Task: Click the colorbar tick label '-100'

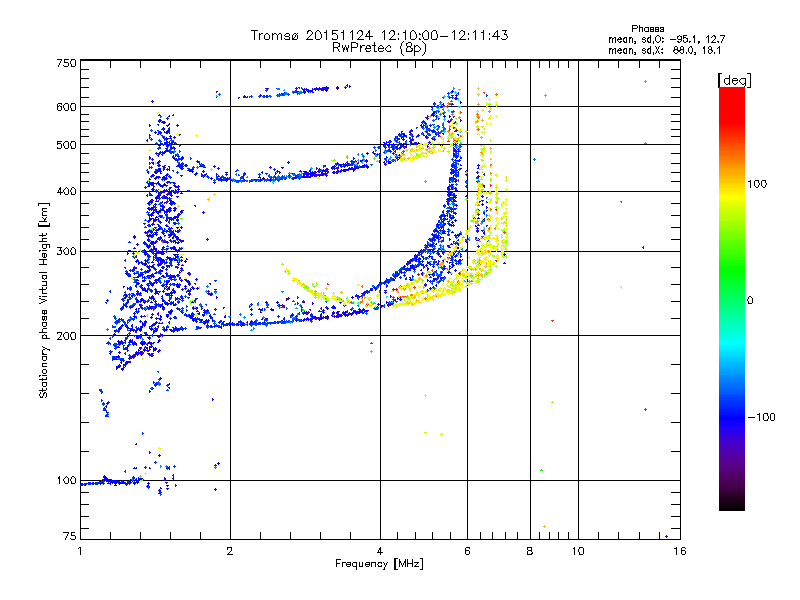Action: pos(762,417)
